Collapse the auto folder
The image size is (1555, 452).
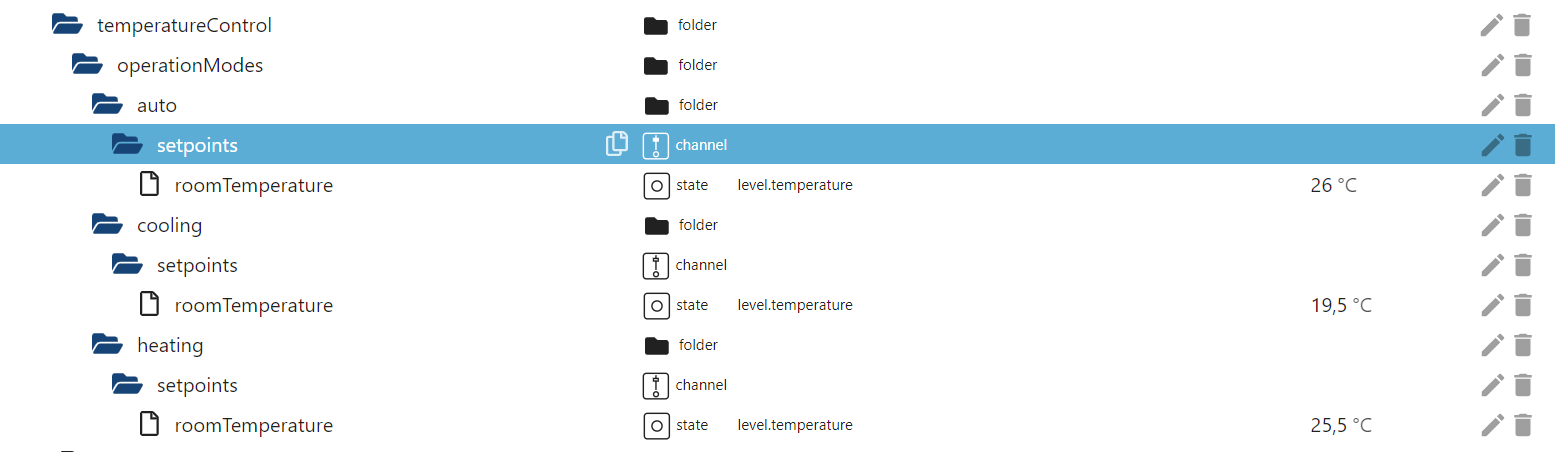[106, 105]
